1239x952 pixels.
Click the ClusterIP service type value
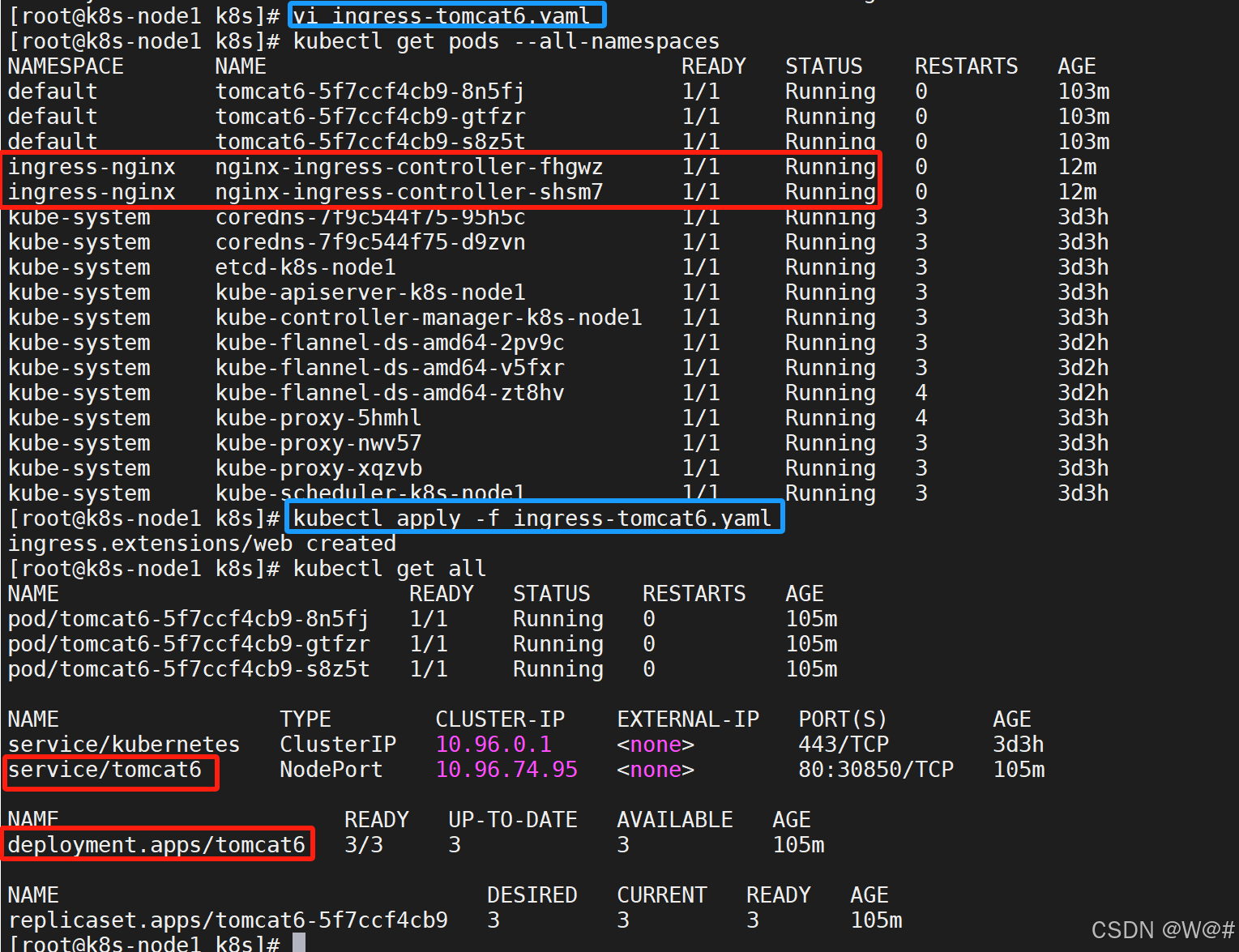click(x=338, y=745)
